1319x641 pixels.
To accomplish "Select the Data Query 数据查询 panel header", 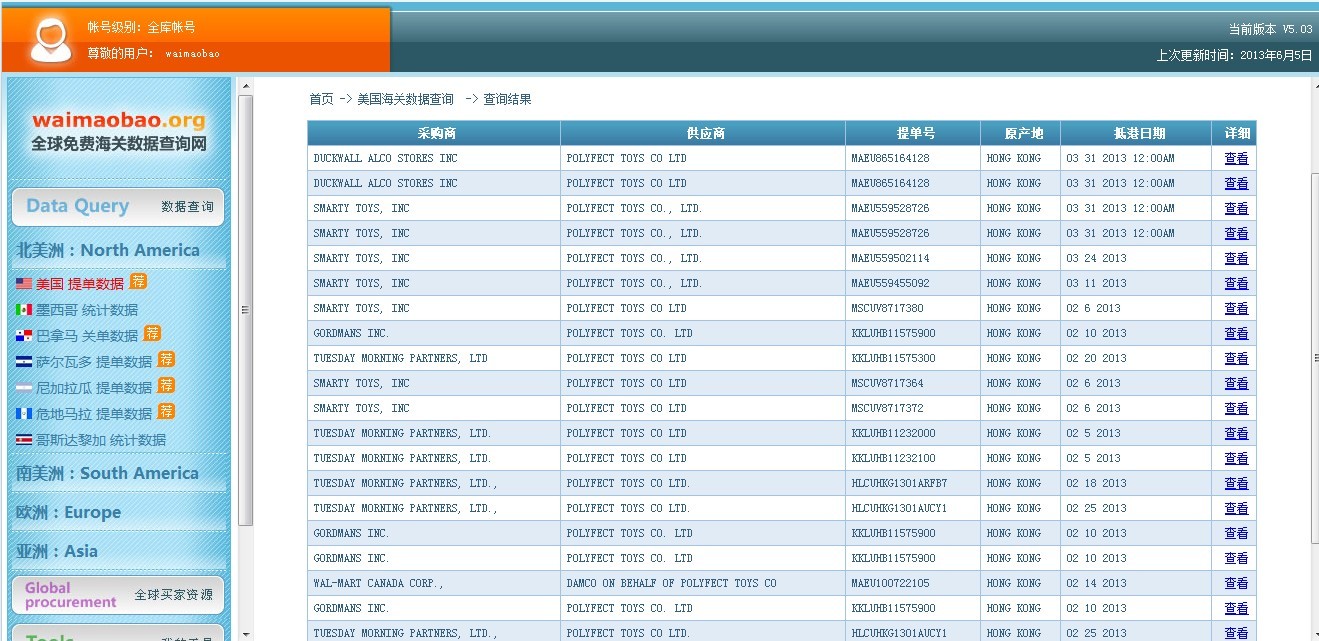I will tap(118, 207).
